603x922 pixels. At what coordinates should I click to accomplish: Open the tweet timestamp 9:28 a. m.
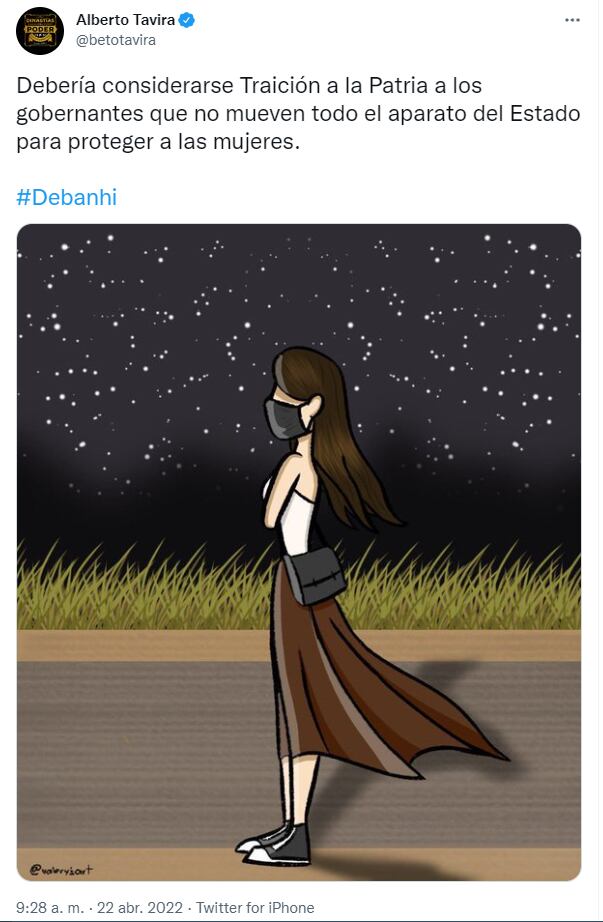[50, 907]
